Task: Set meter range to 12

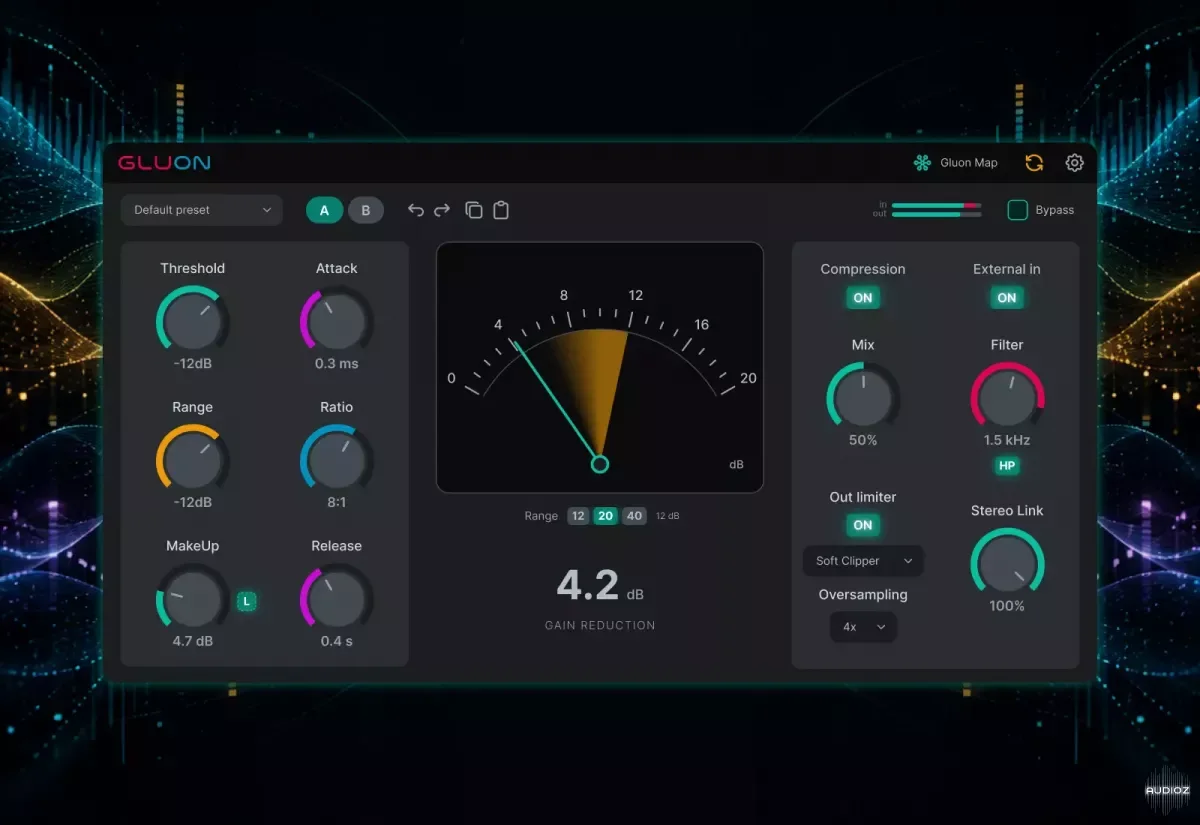Action: (578, 516)
